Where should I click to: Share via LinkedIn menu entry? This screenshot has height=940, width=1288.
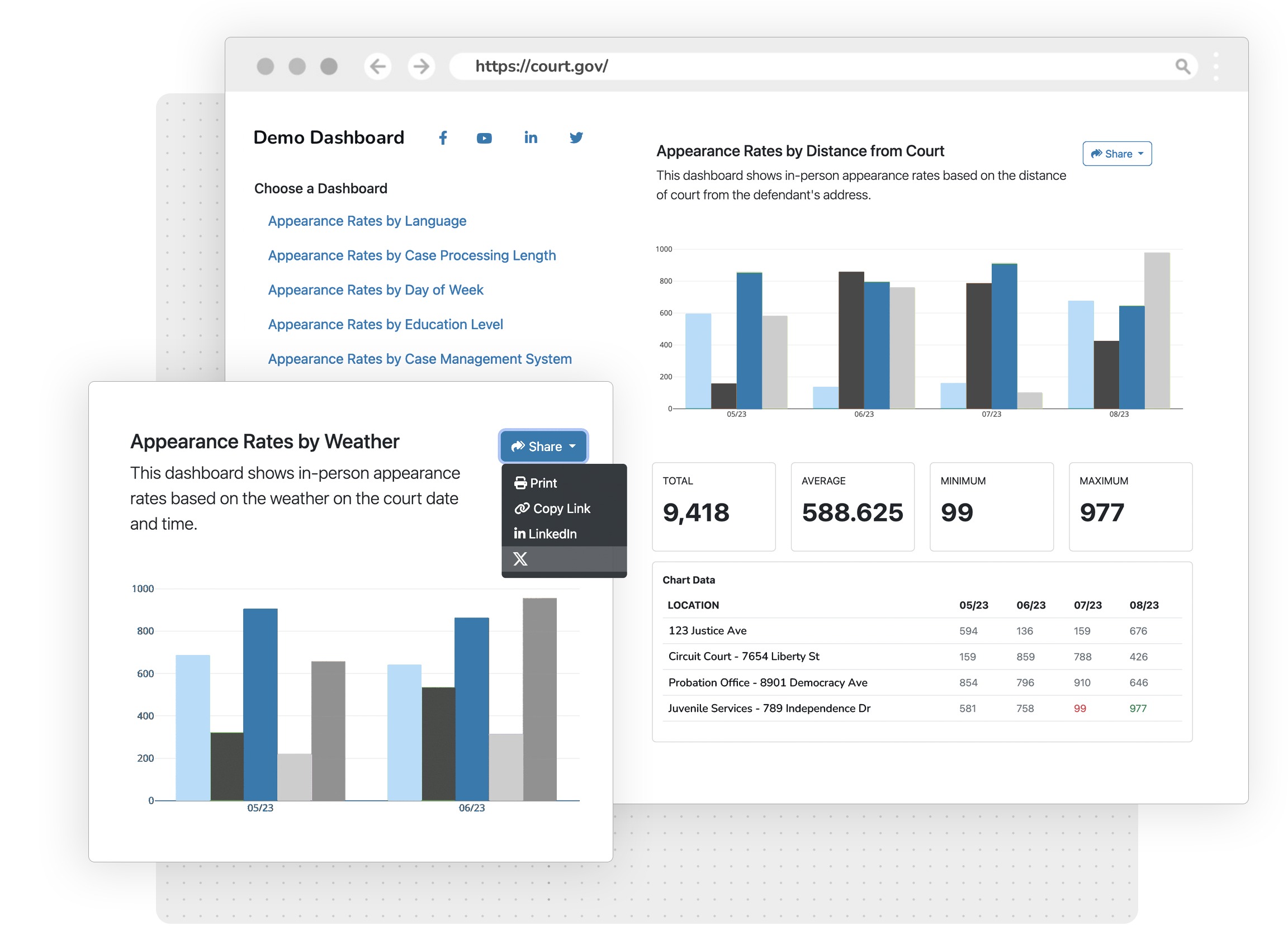click(545, 534)
